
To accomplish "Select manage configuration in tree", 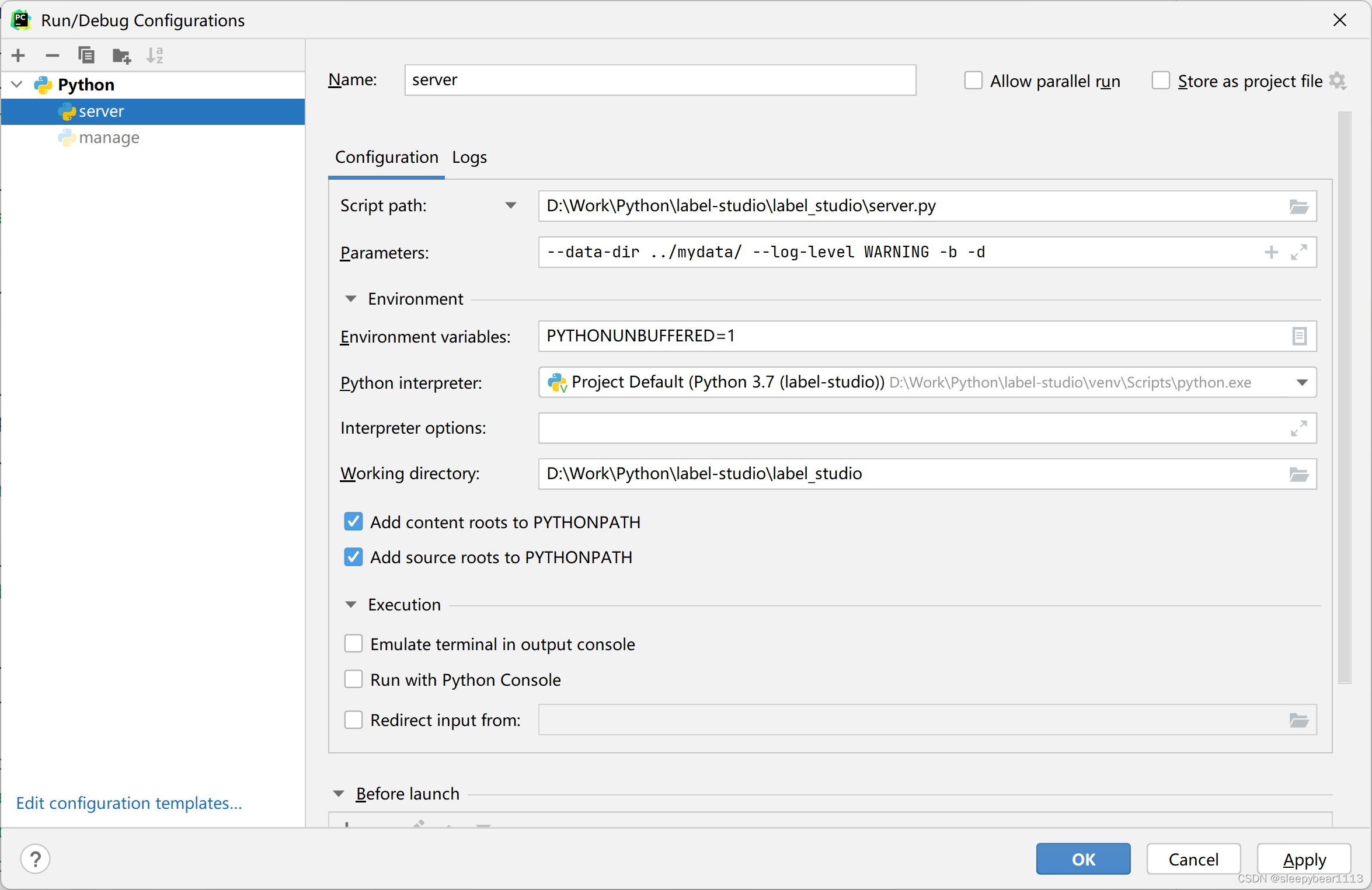I will (109, 138).
